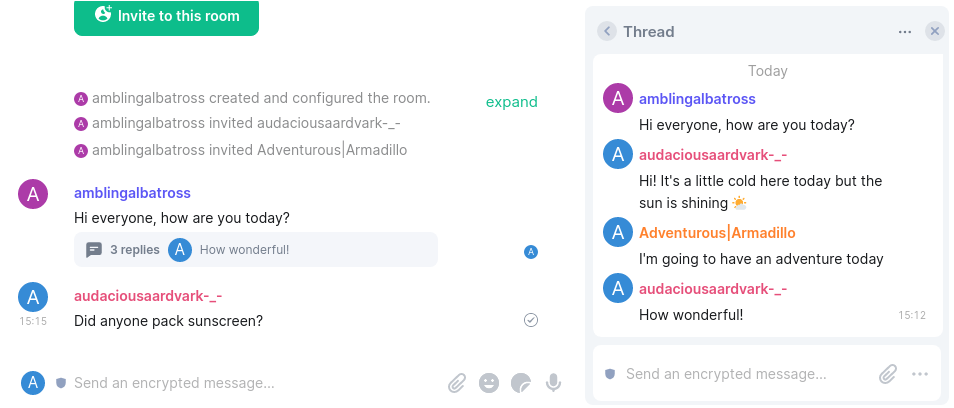Open more options in thread composer
The height and width of the screenshot is (408, 954).
[920, 374]
